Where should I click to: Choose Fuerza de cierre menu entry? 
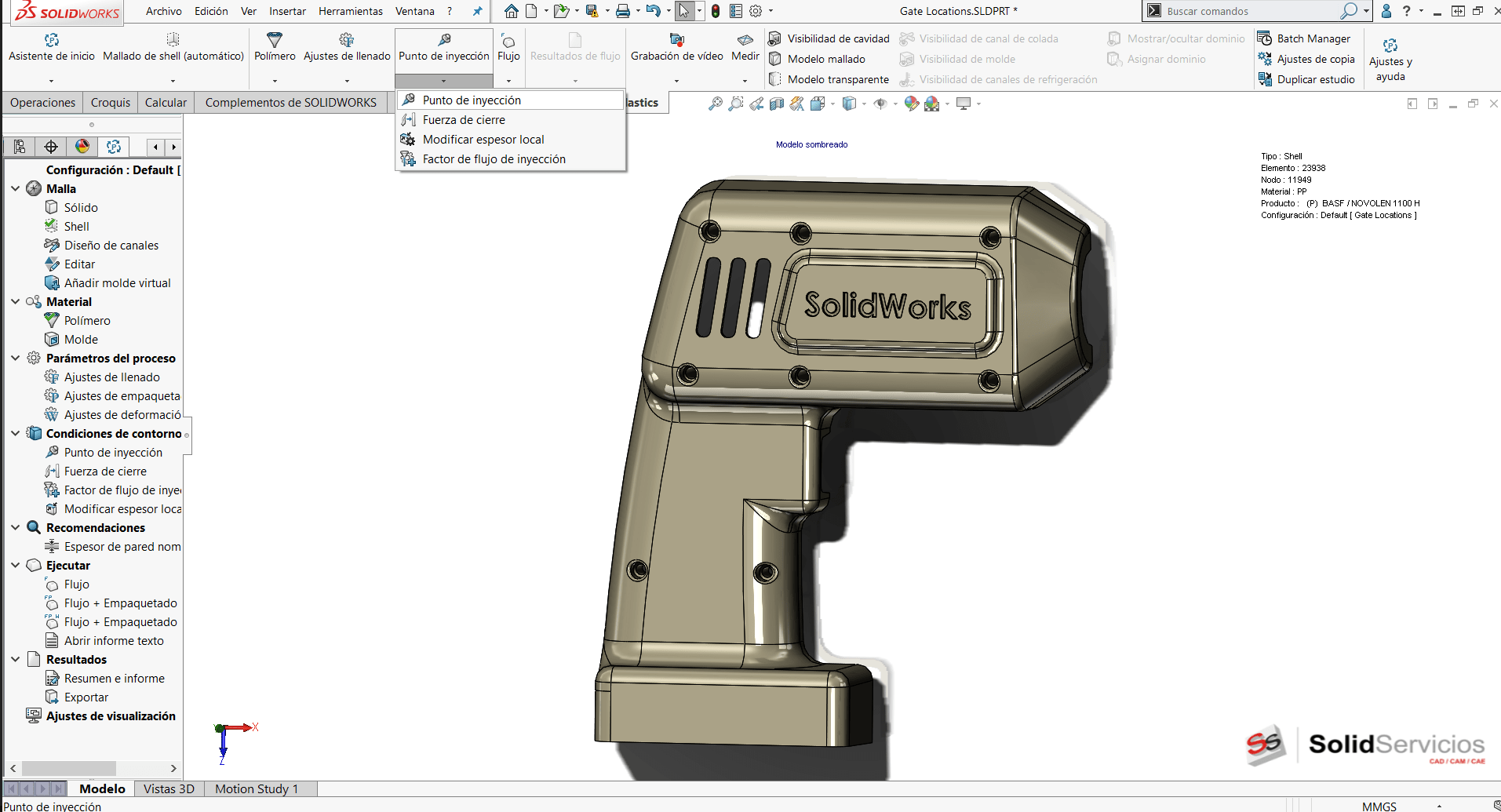coord(511,120)
